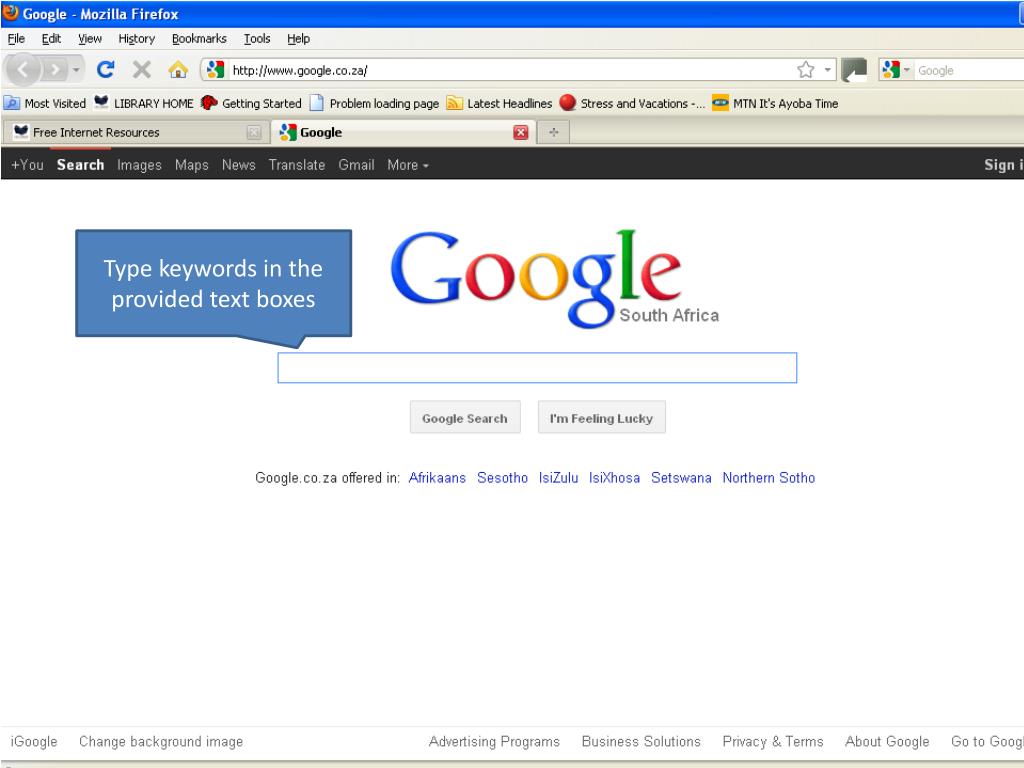Focus the Firefox Google search box
The image size is (1024, 768).
(x=970, y=71)
